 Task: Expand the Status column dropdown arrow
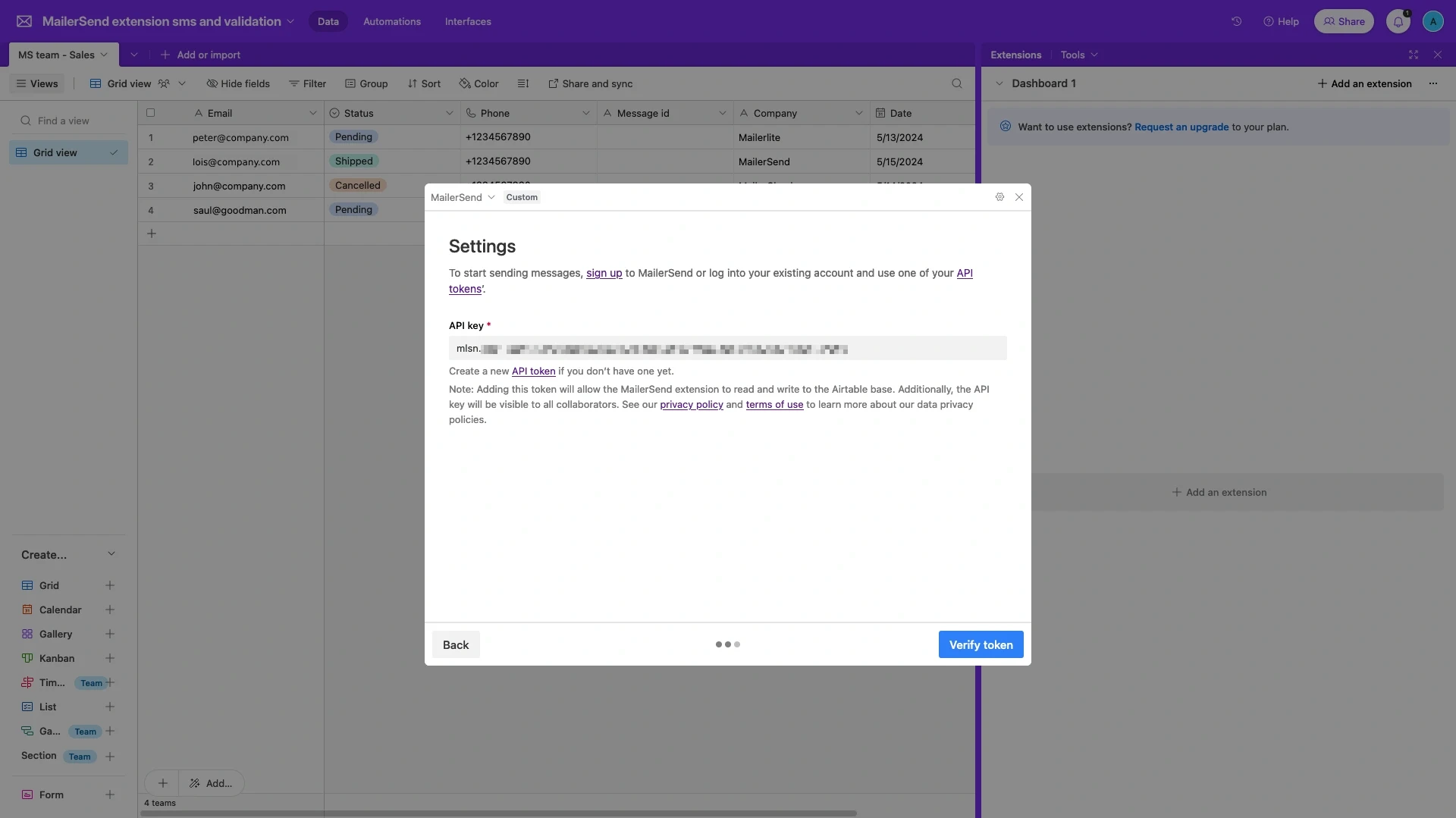(x=449, y=113)
